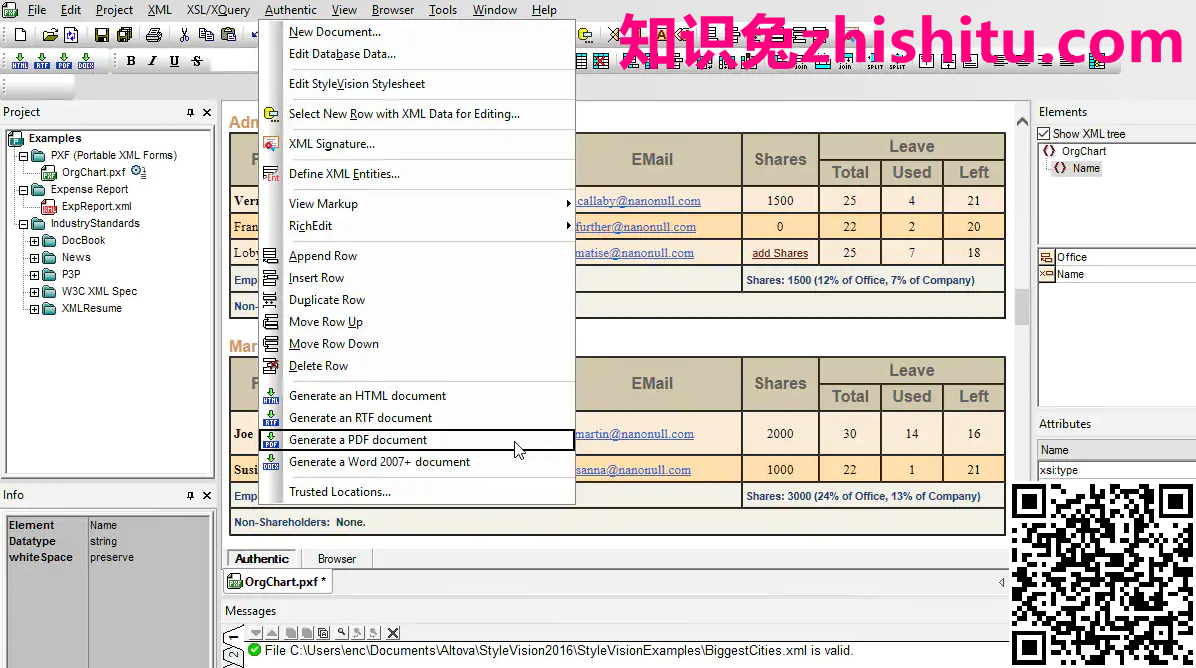Image resolution: width=1196 pixels, height=668 pixels.
Task: Collapse the PXF (Portable XML Forms) folder
Action: pyautogui.click(x=24, y=156)
